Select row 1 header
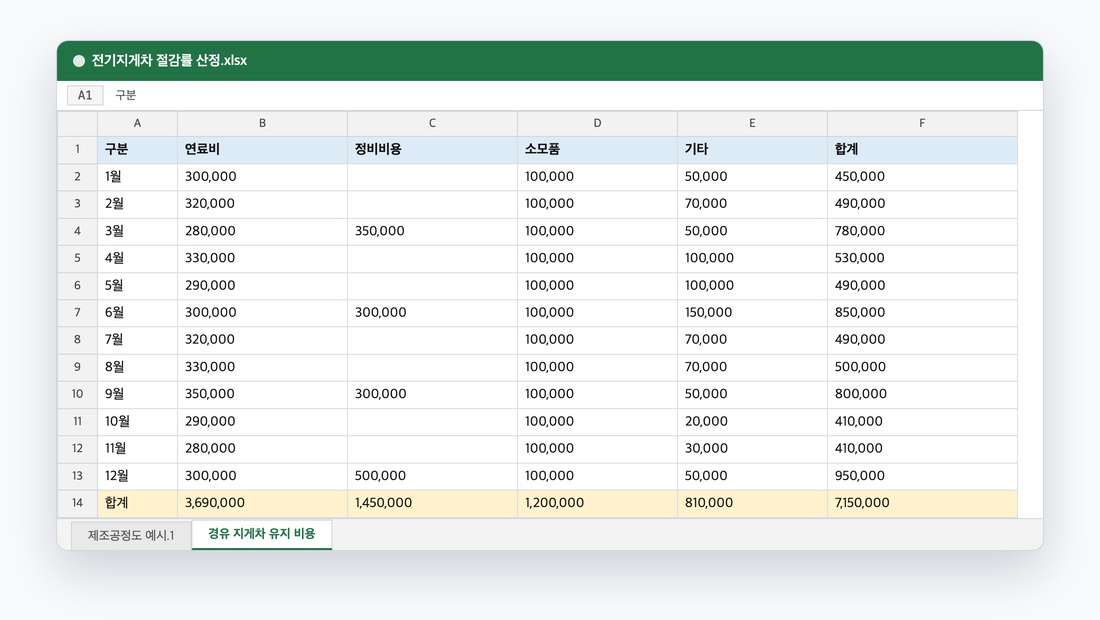The width and height of the screenshot is (1100, 620). pyautogui.click(x=77, y=149)
